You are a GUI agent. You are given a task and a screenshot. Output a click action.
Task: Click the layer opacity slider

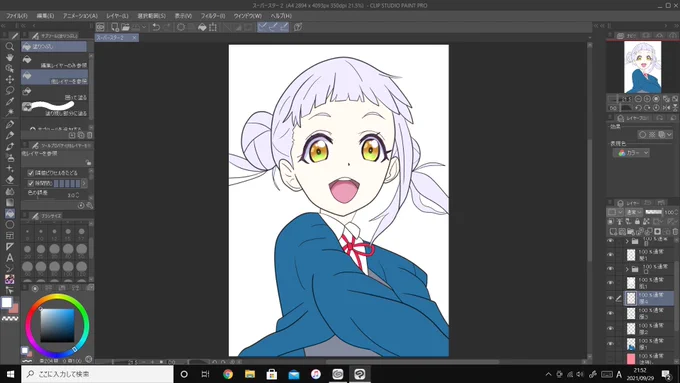[654, 212]
